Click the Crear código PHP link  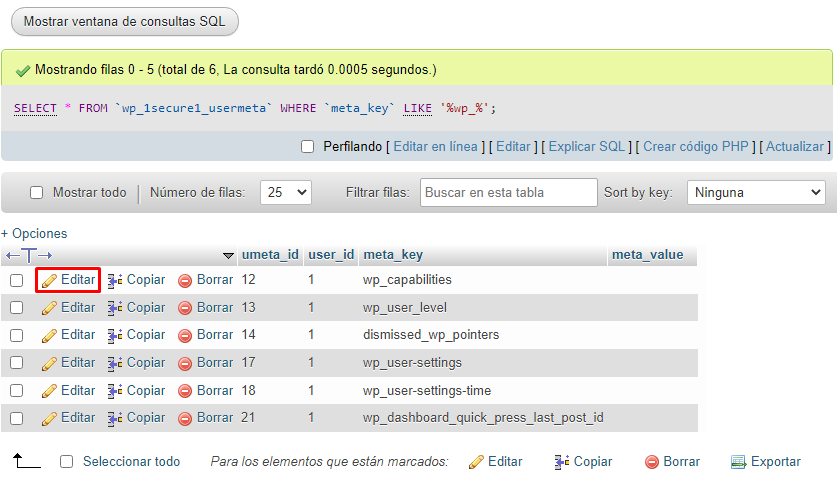(x=695, y=147)
